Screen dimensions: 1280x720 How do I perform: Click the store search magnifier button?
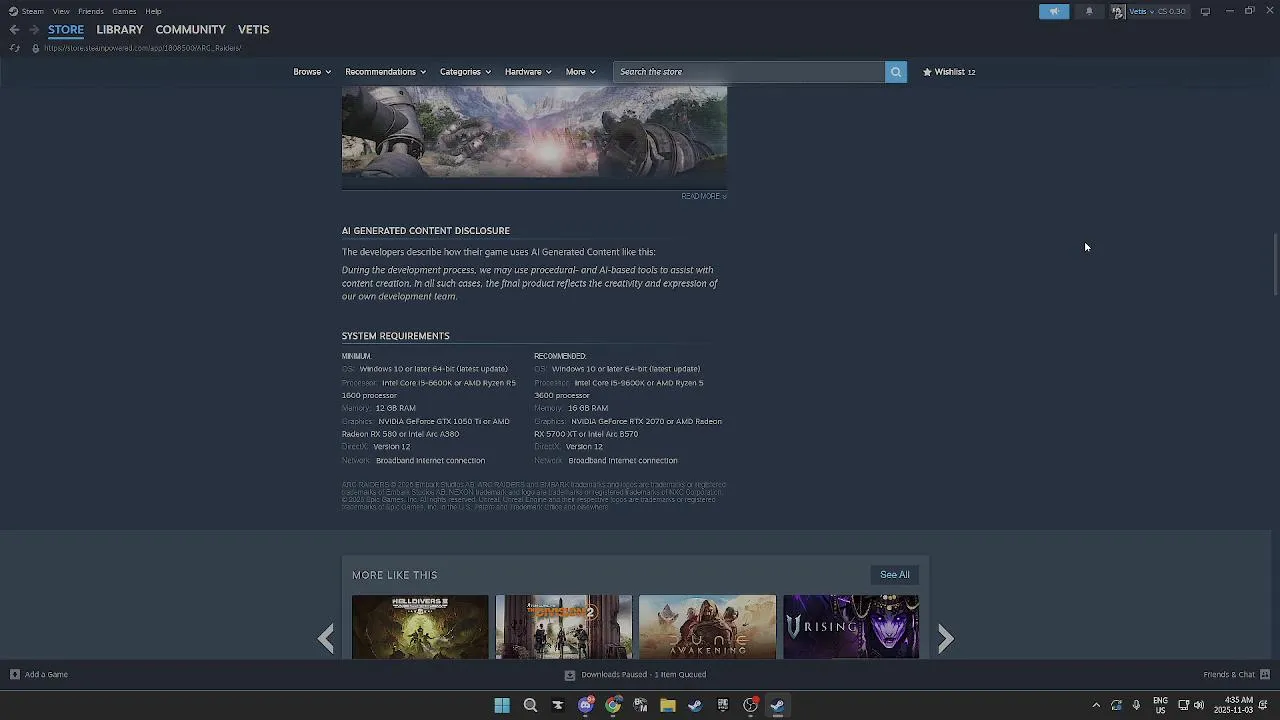(x=896, y=72)
